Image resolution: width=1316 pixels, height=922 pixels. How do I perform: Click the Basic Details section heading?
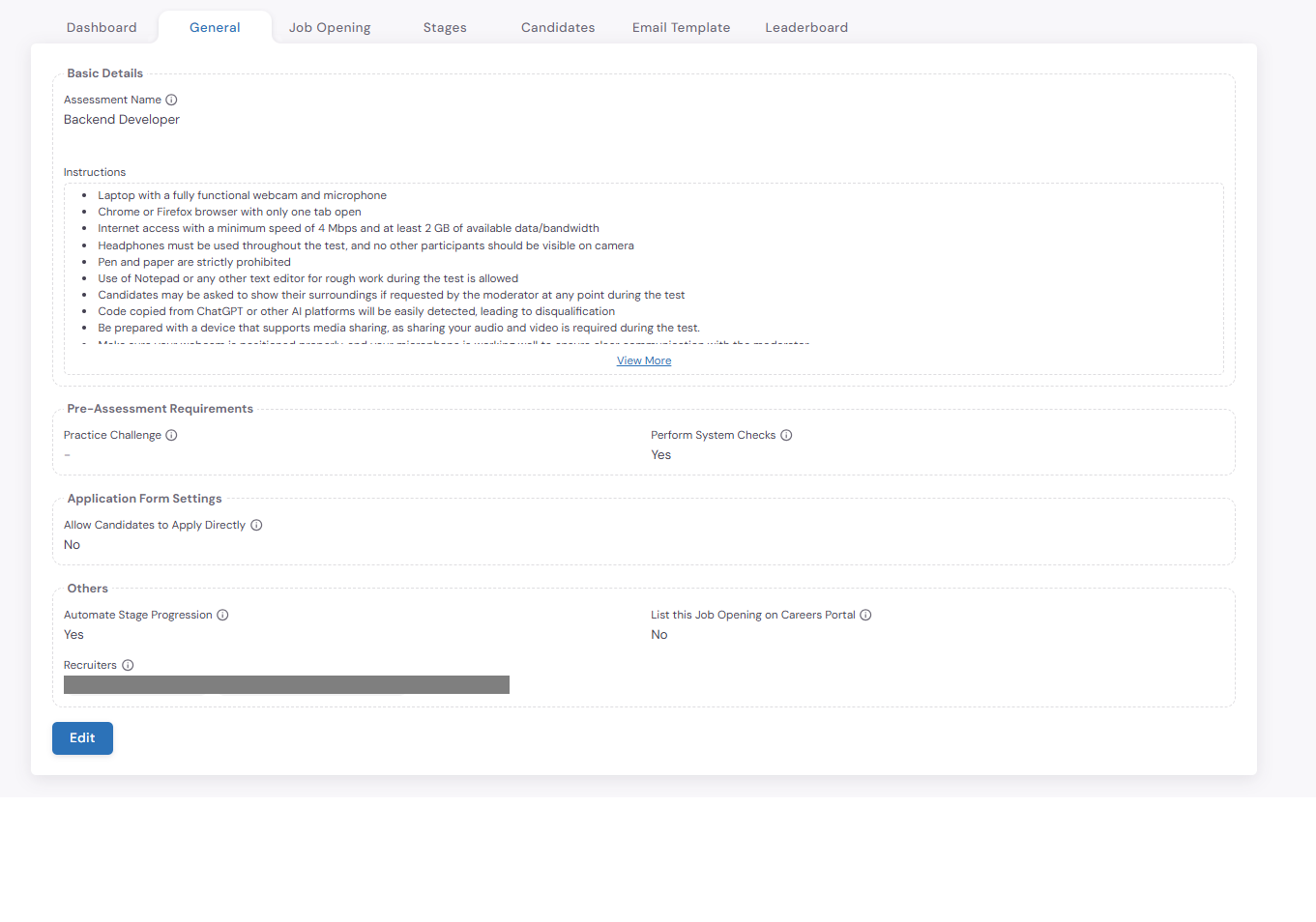(105, 73)
